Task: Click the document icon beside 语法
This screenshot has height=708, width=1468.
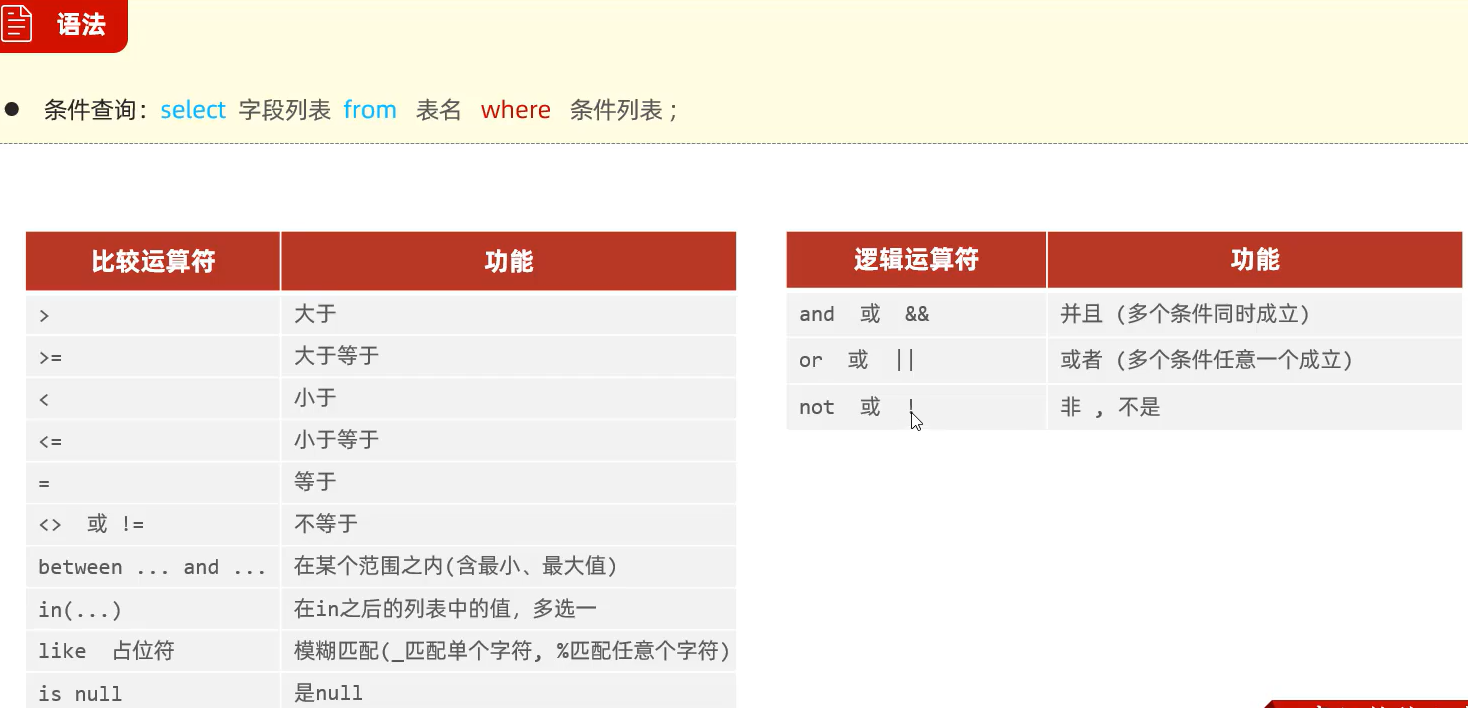Action: [18, 24]
